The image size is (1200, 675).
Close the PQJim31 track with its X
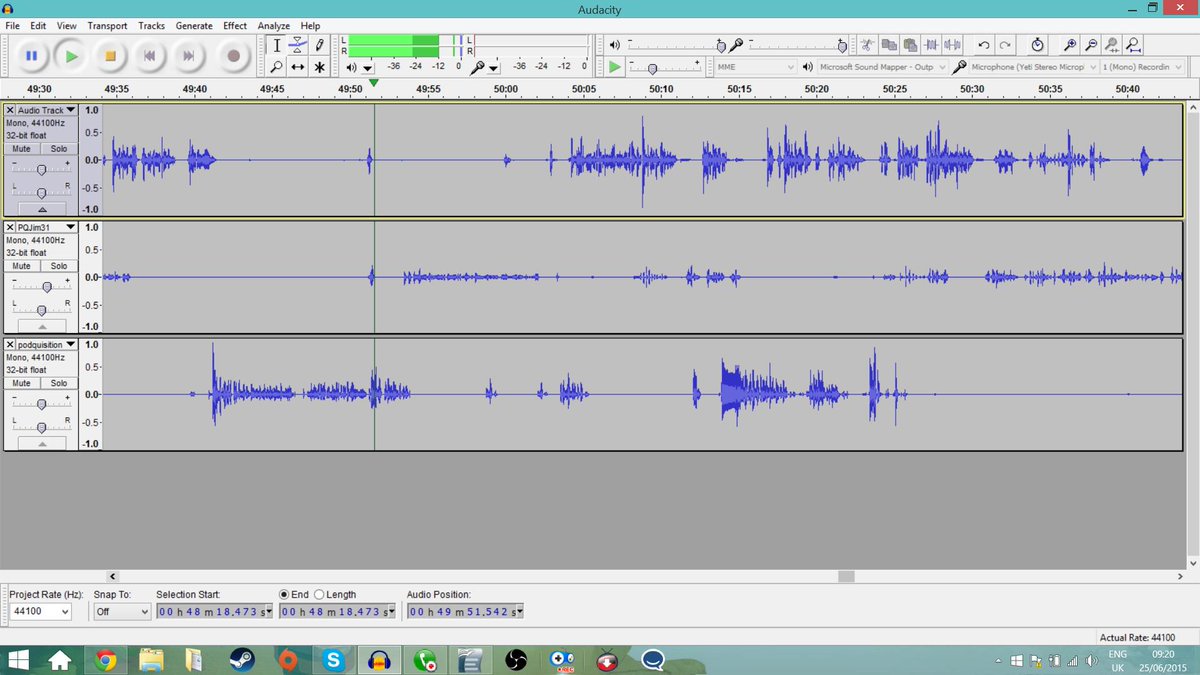tap(10, 227)
